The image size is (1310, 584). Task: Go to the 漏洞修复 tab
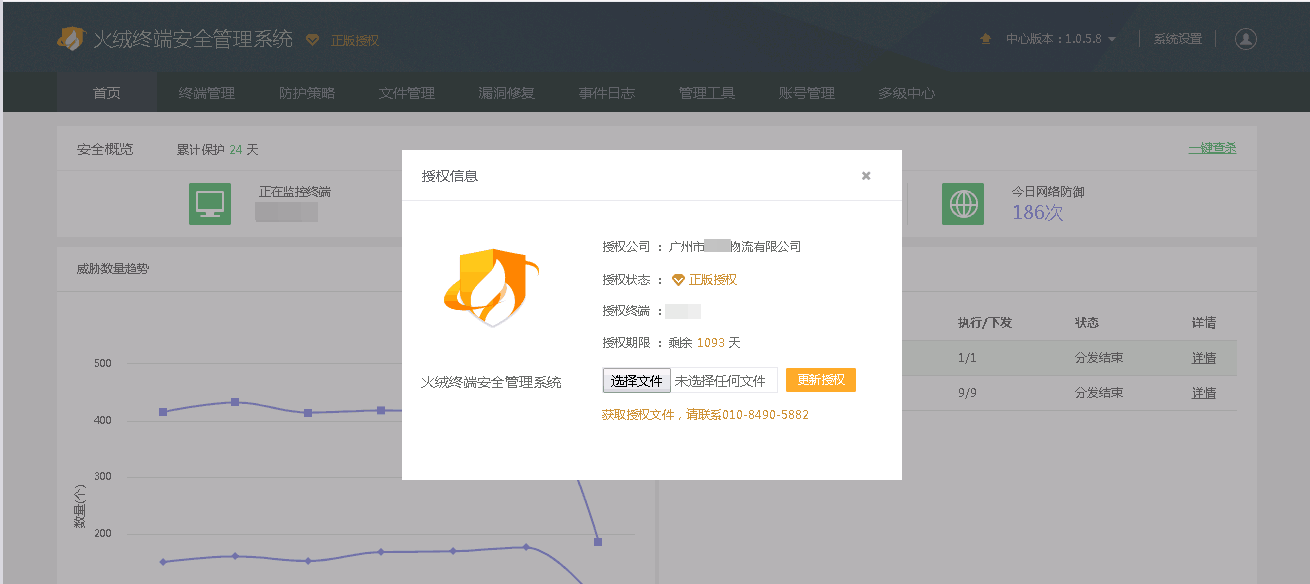(507, 93)
